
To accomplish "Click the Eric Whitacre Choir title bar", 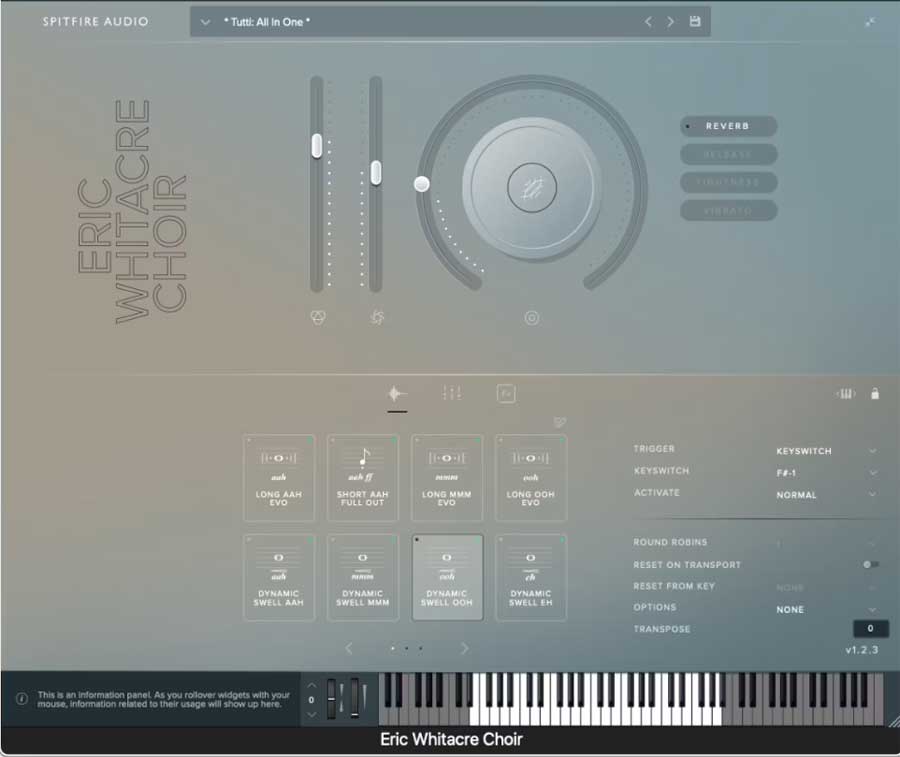I will pos(451,739).
